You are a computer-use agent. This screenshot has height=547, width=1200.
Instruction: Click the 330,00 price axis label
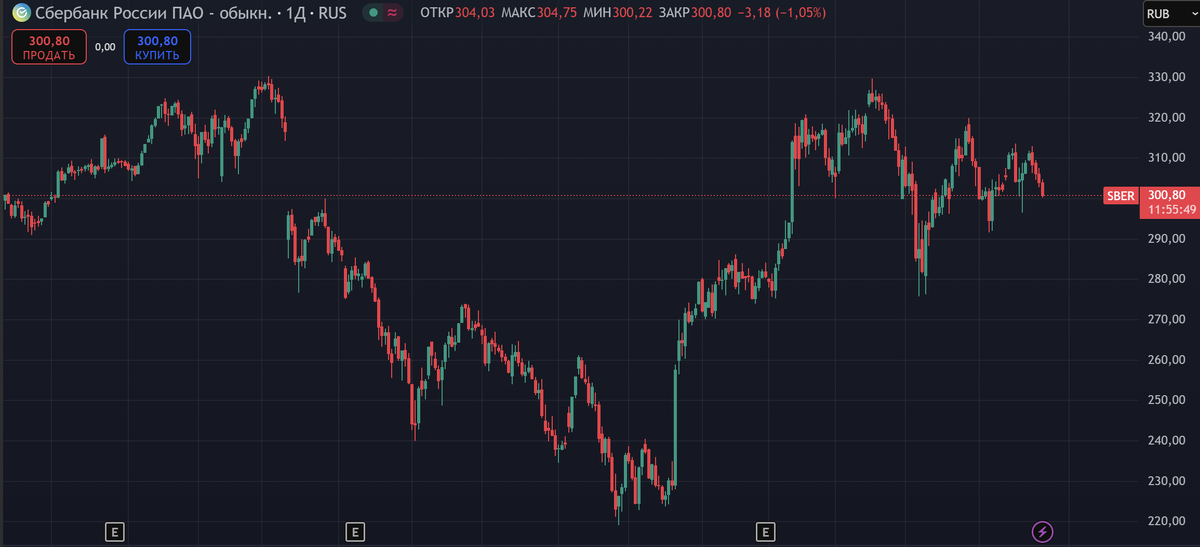[x=1166, y=77]
